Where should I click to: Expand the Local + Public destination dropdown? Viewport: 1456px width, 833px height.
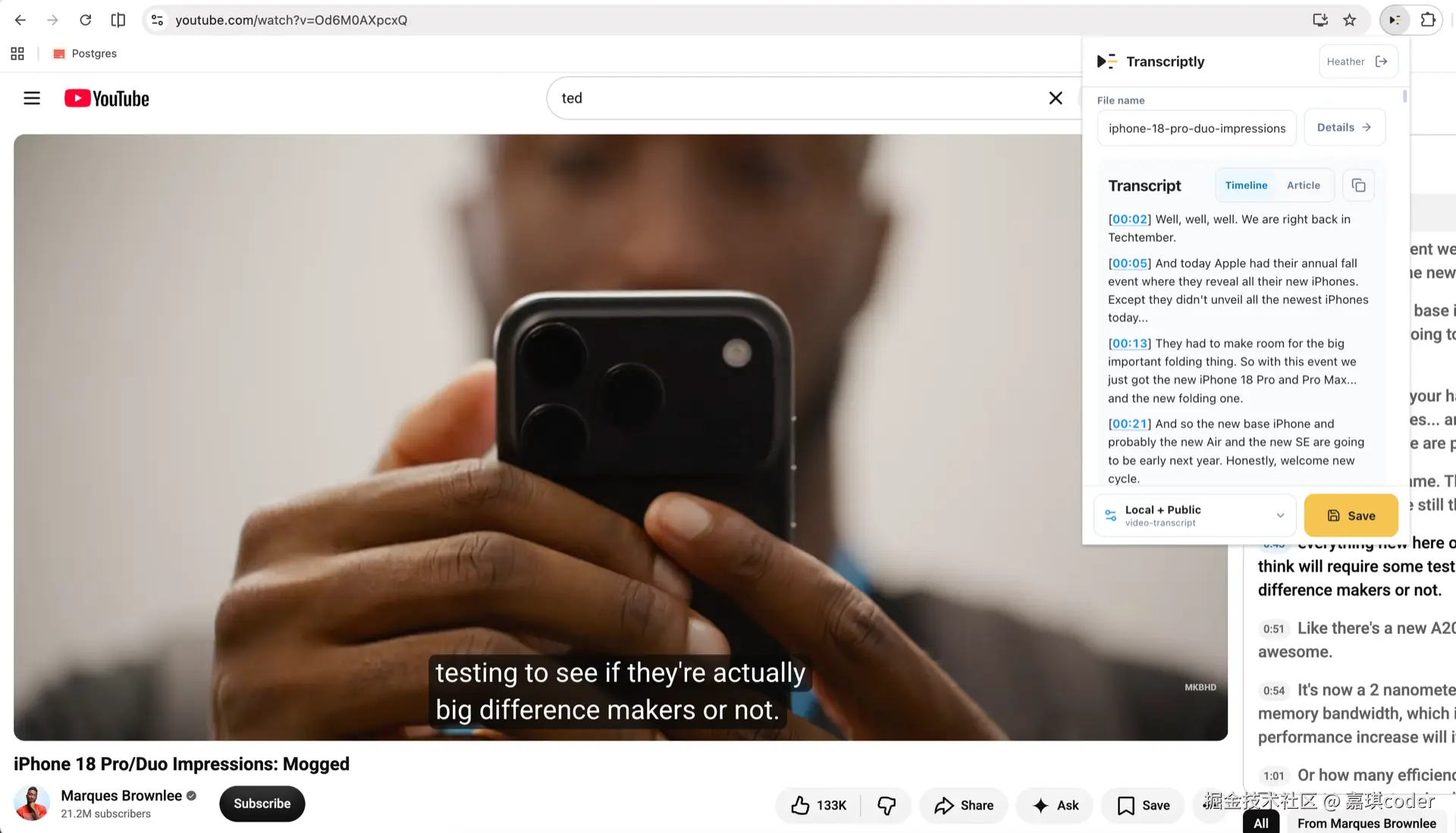coord(1195,515)
